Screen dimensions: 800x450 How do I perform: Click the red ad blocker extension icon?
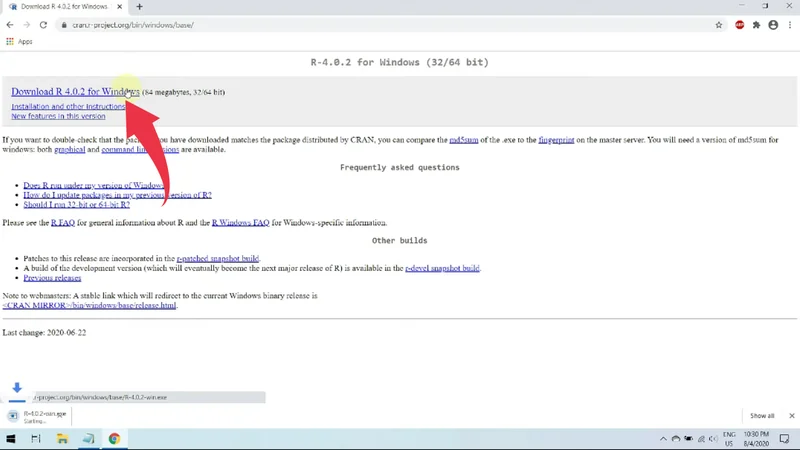pyautogui.click(x=740, y=25)
